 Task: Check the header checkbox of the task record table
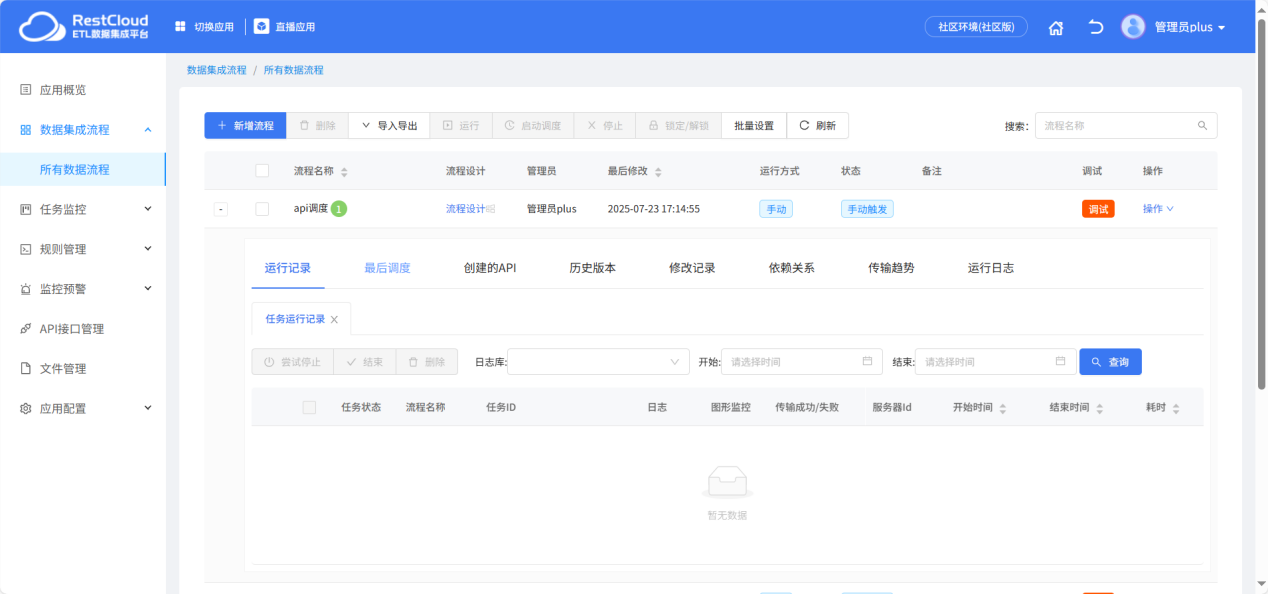point(308,405)
